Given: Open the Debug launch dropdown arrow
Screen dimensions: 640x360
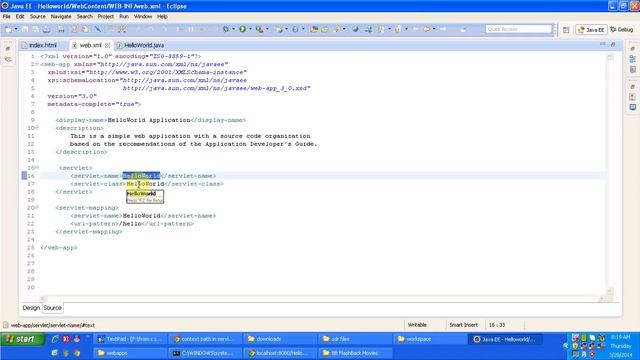Looking at the screenshot, I should (233, 29).
